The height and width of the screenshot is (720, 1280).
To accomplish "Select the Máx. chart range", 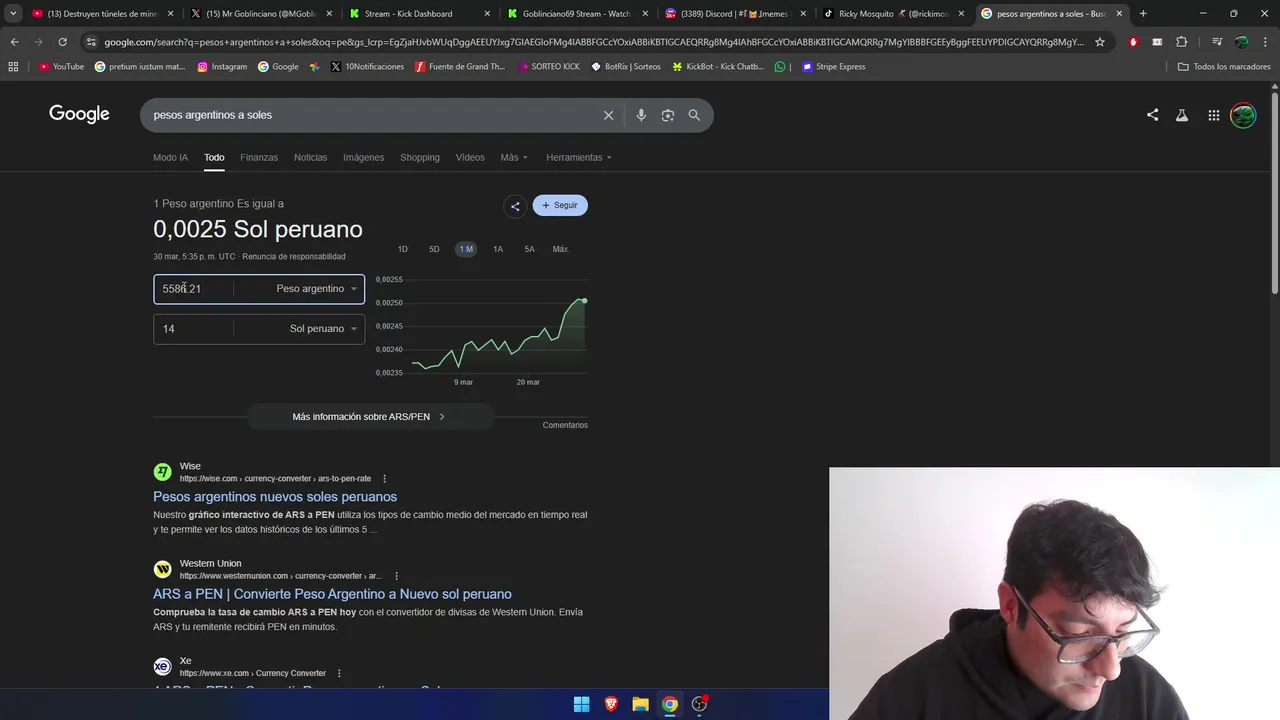I will coord(561,249).
